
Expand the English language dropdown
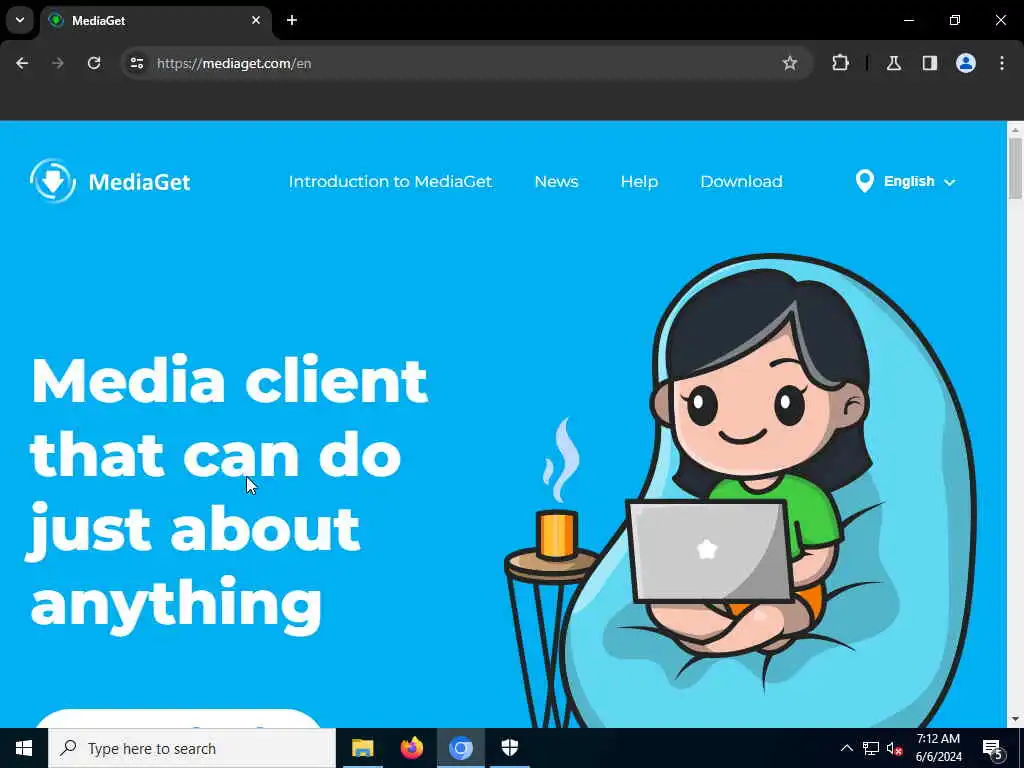pos(920,182)
